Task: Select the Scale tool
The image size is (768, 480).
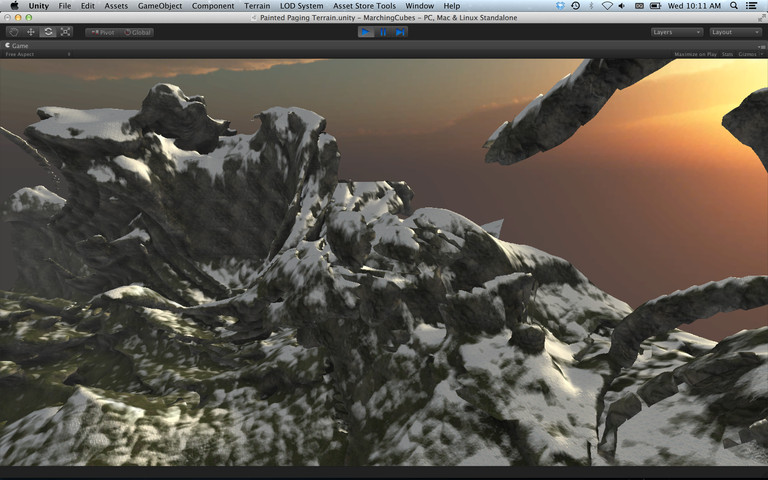Action: tap(65, 32)
